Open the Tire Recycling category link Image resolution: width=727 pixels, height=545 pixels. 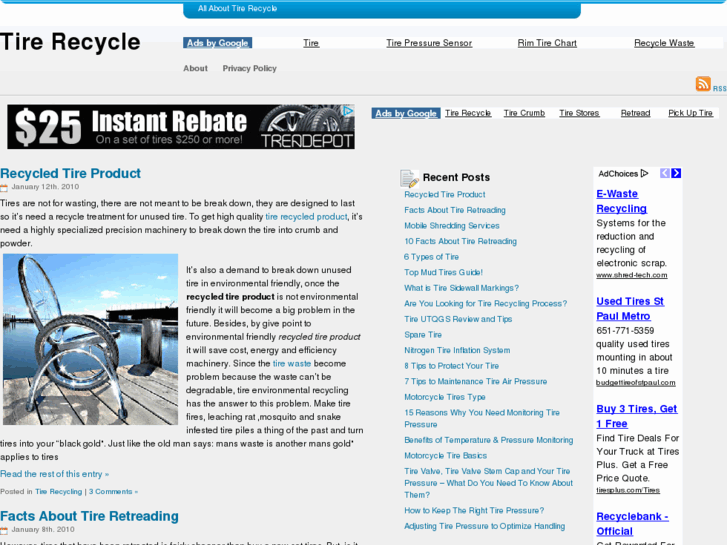(x=58, y=492)
